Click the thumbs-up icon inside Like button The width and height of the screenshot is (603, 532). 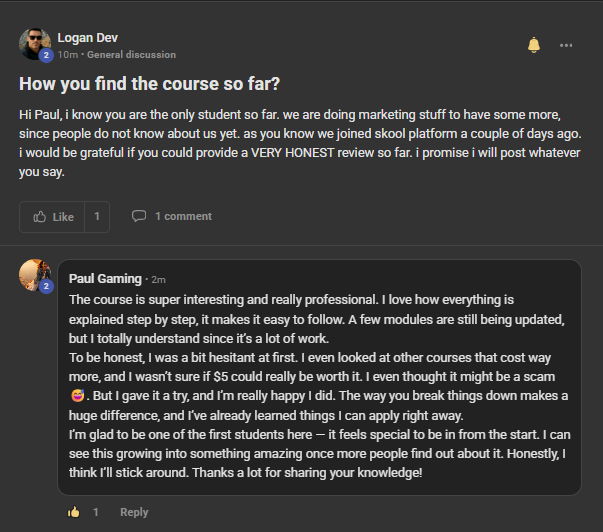click(x=40, y=217)
